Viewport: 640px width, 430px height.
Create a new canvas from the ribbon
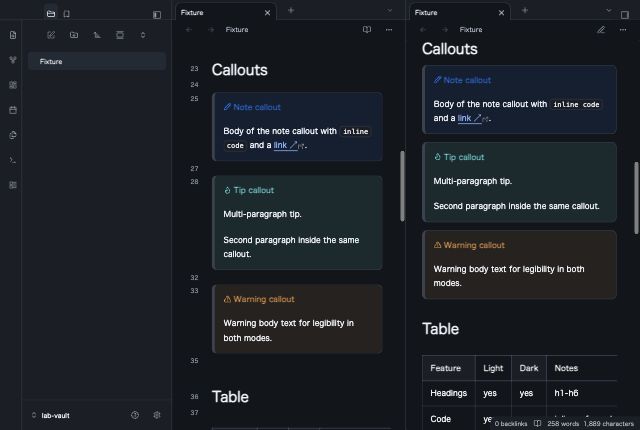click(13, 85)
